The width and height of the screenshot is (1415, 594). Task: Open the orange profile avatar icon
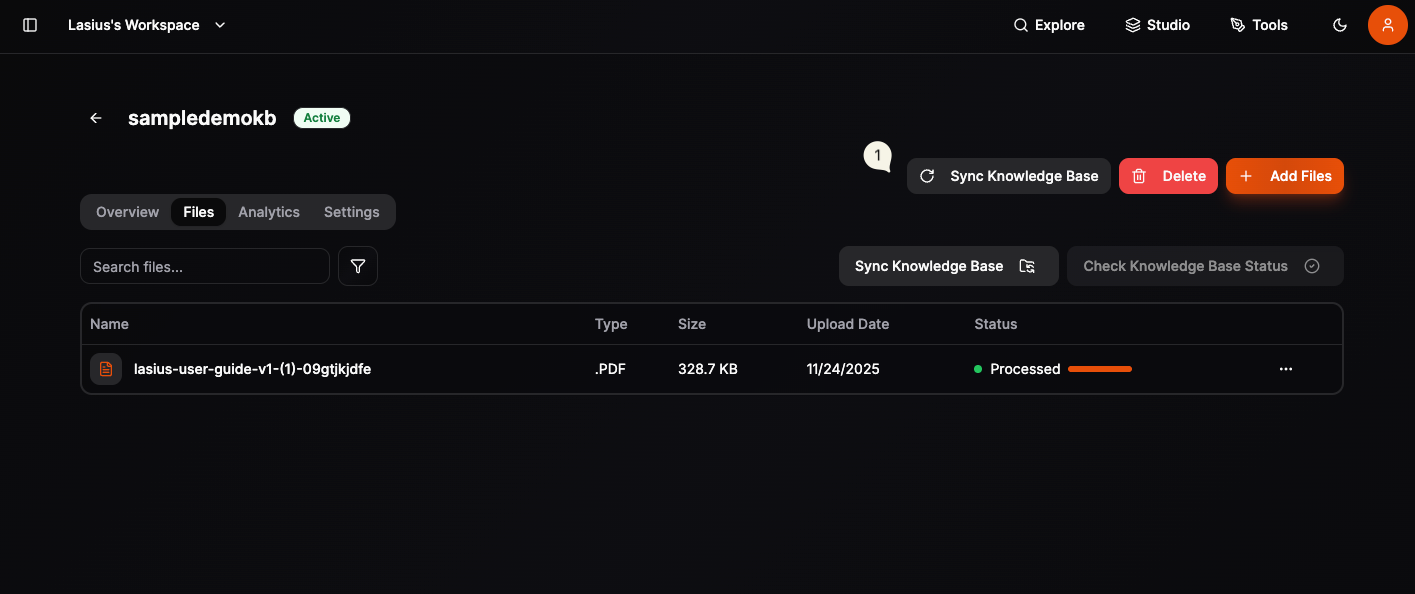click(x=1388, y=25)
